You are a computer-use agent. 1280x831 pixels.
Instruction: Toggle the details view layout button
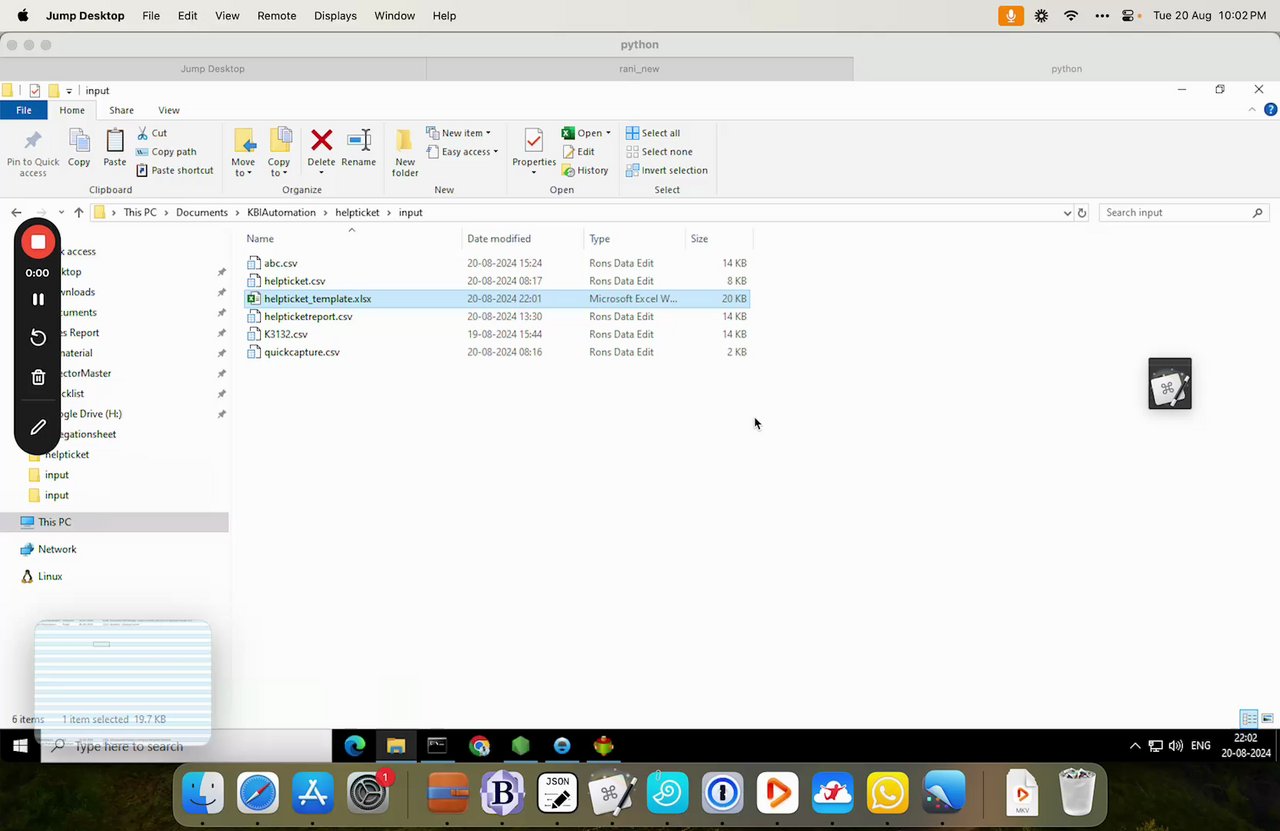point(1249,719)
